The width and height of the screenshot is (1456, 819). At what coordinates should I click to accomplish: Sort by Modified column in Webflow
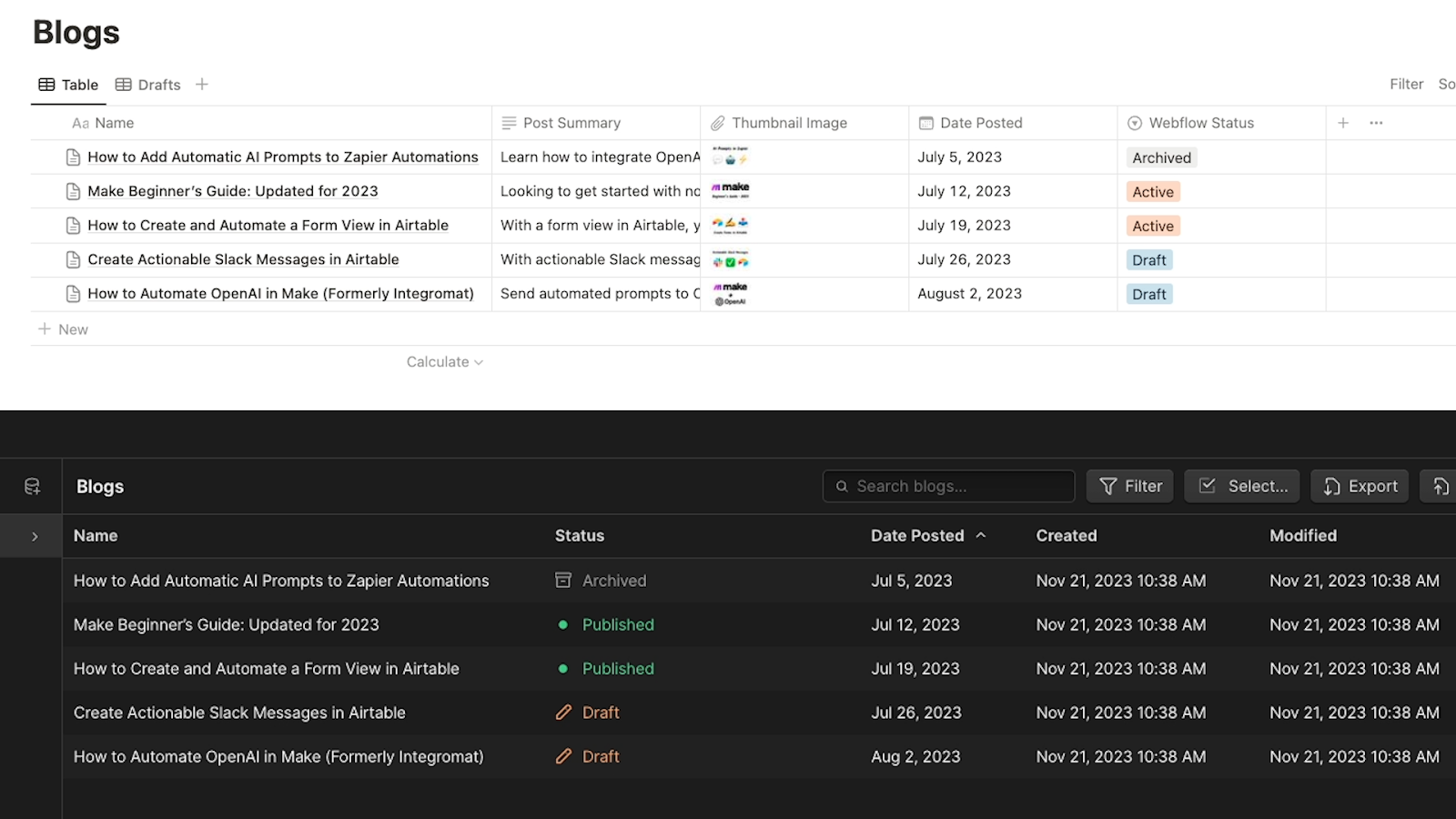point(1303,536)
